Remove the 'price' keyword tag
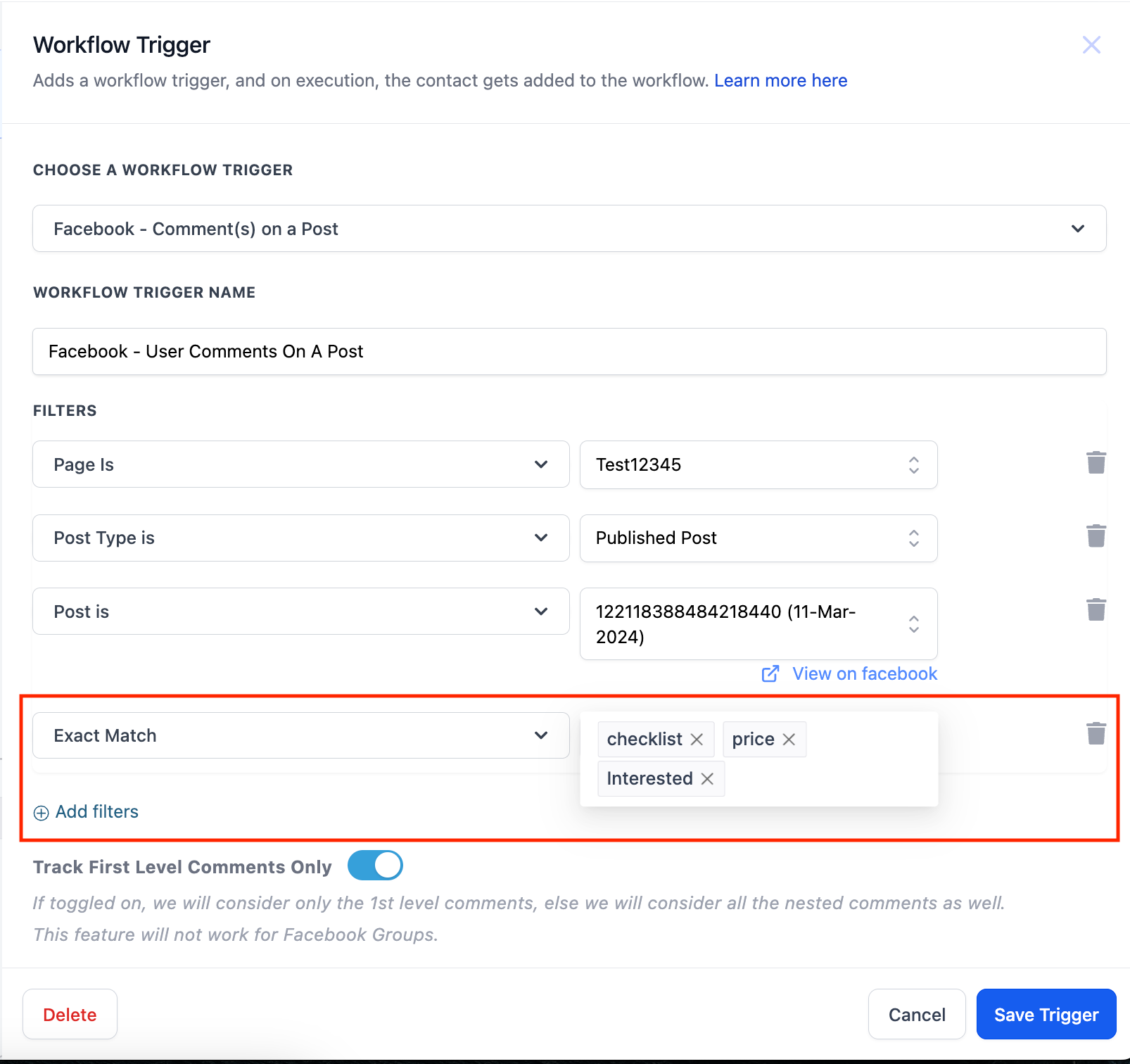The width and height of the screenshot is (1130, 1064). point(789,740)
